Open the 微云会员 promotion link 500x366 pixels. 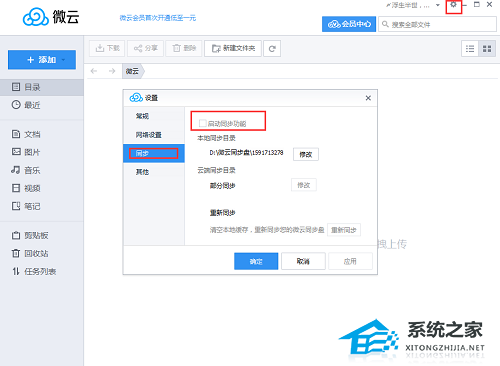tap(158, 18)
